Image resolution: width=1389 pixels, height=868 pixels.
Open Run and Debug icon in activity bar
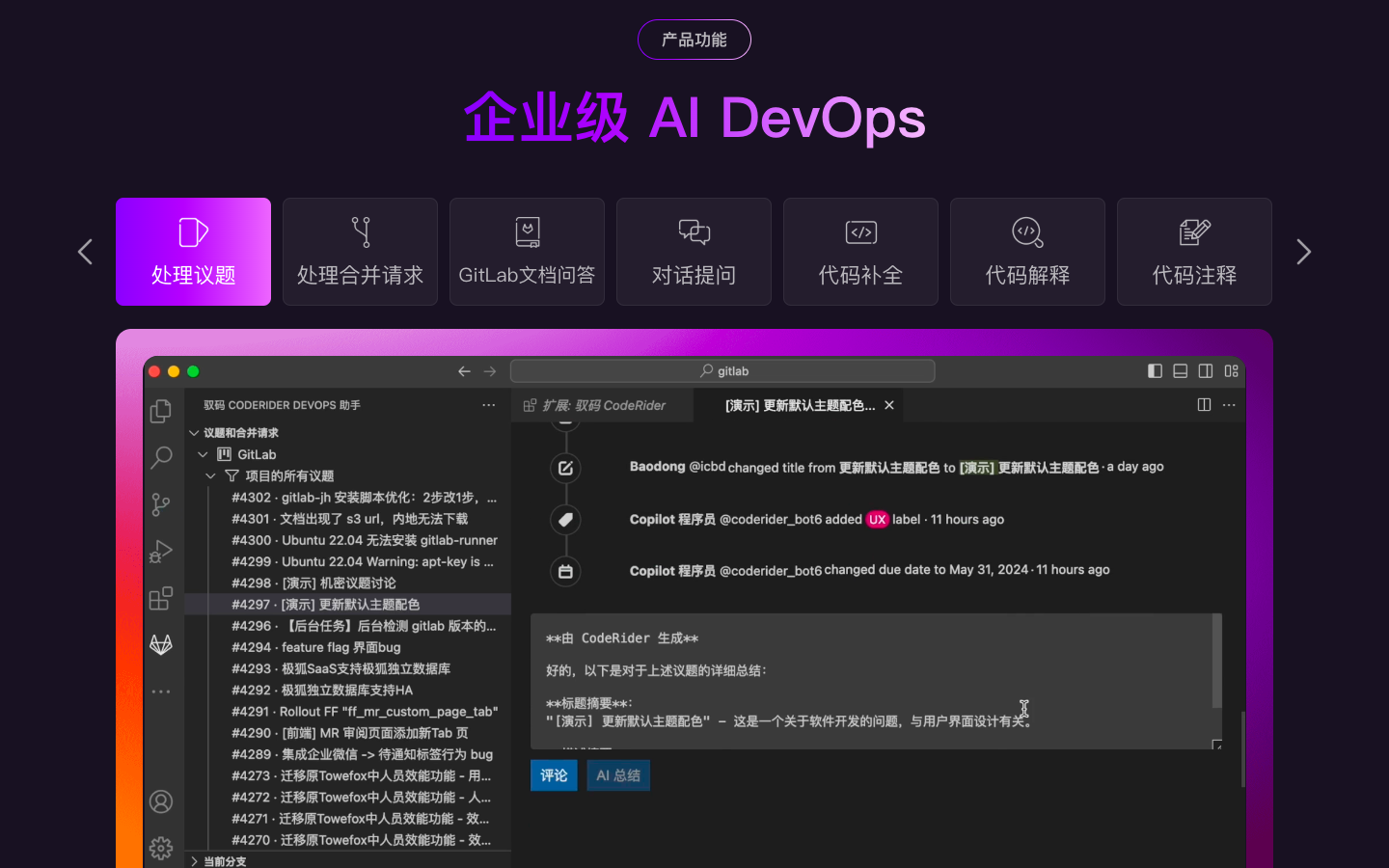(161, 551)
